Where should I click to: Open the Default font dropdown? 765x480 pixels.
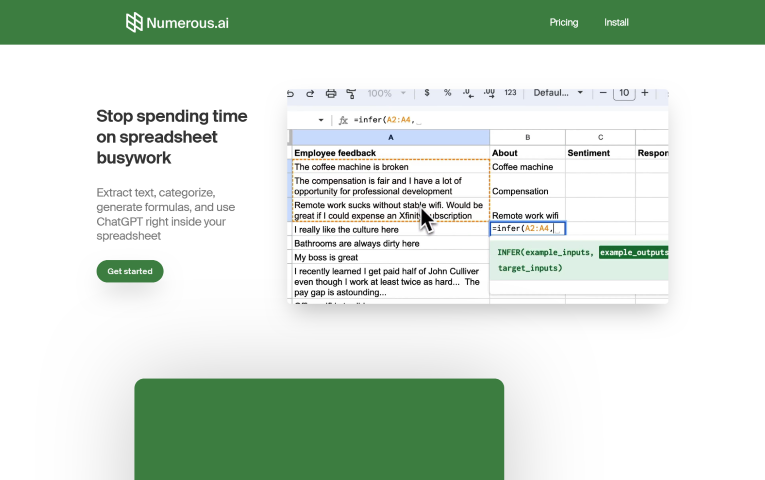coord(558,93)
